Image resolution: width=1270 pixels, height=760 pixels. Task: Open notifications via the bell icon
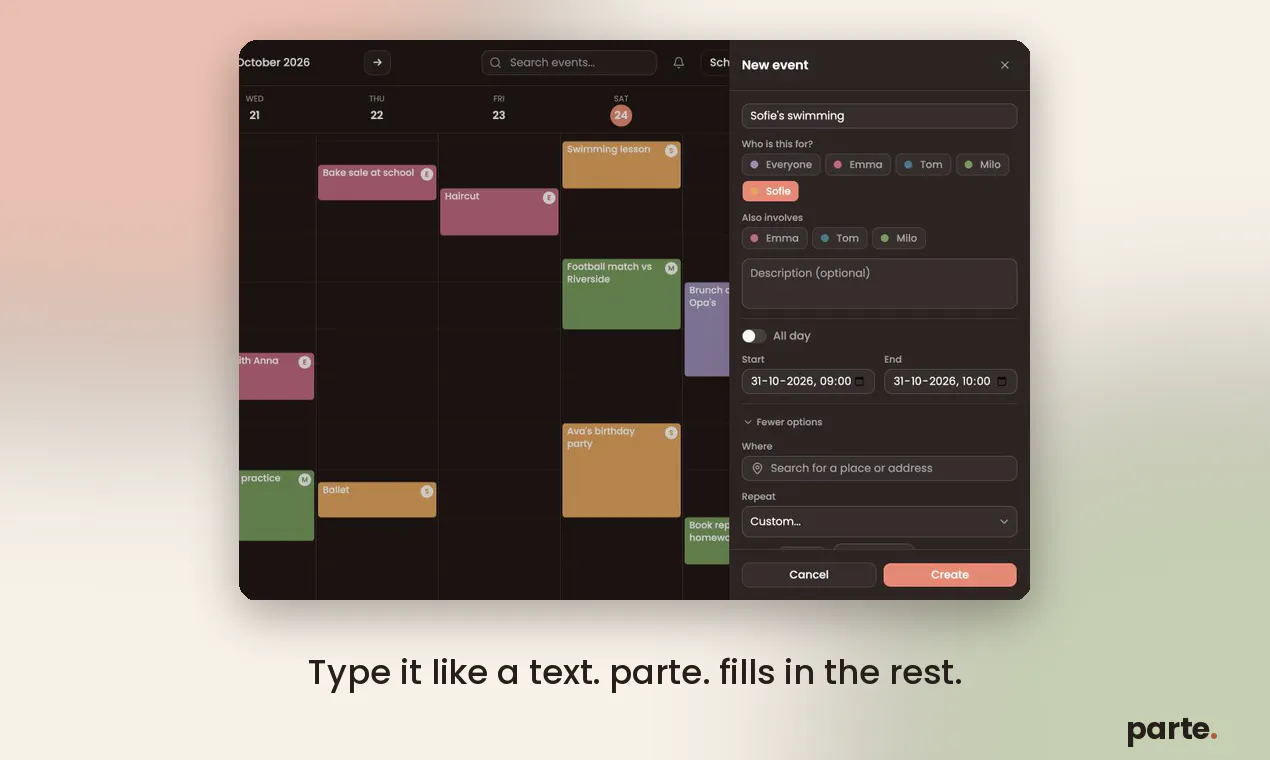[x=679, y=62]
